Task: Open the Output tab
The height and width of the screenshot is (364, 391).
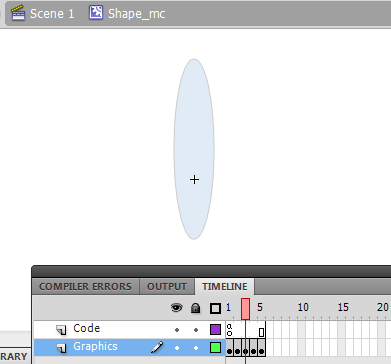Action: click(167, 287)
